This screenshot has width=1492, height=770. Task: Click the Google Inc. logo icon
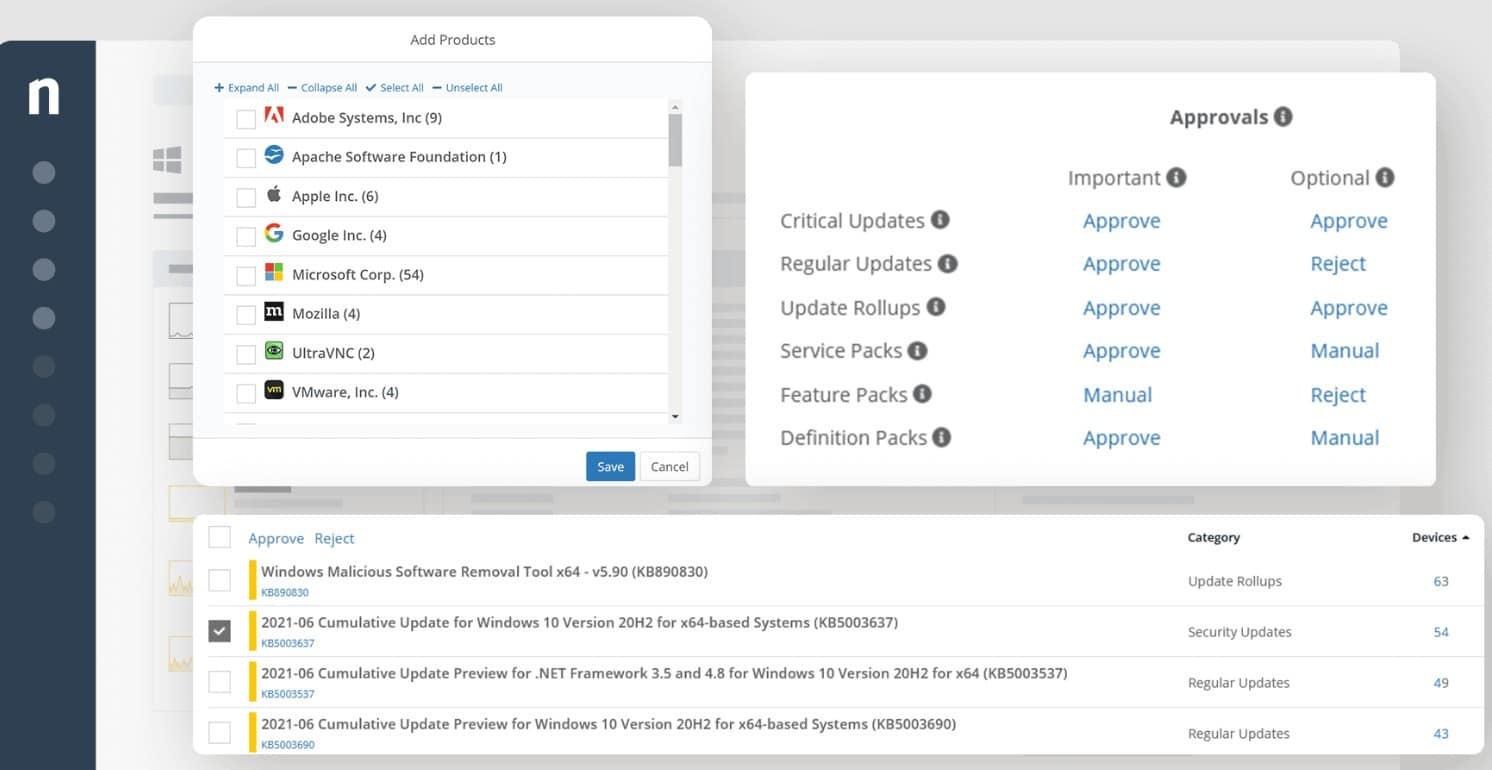pos(274,233)
